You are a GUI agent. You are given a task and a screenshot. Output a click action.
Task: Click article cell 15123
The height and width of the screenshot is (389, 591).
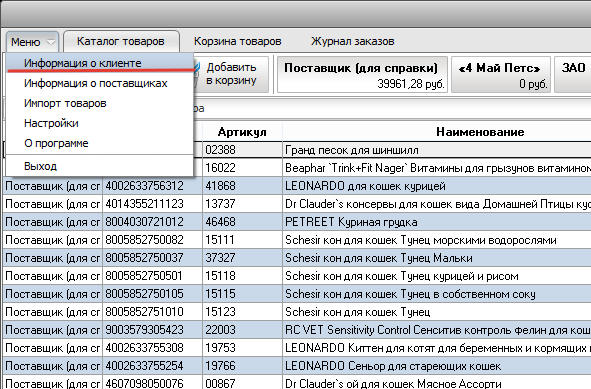click(x=242, y=312)
